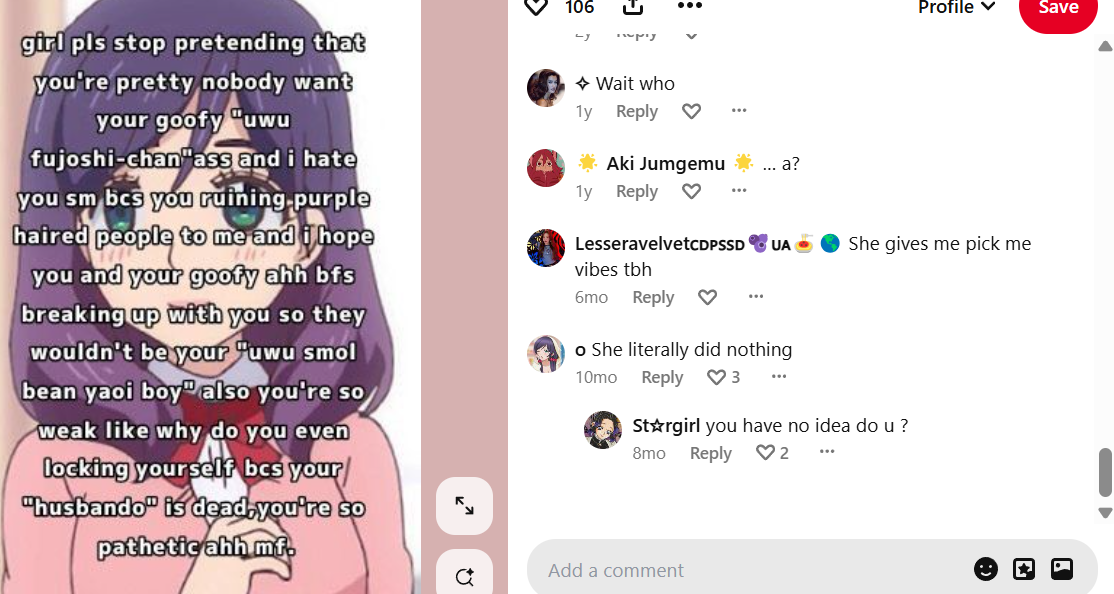Expand the pin image to full view
The image size is (1114, 594).
point(464,506)
